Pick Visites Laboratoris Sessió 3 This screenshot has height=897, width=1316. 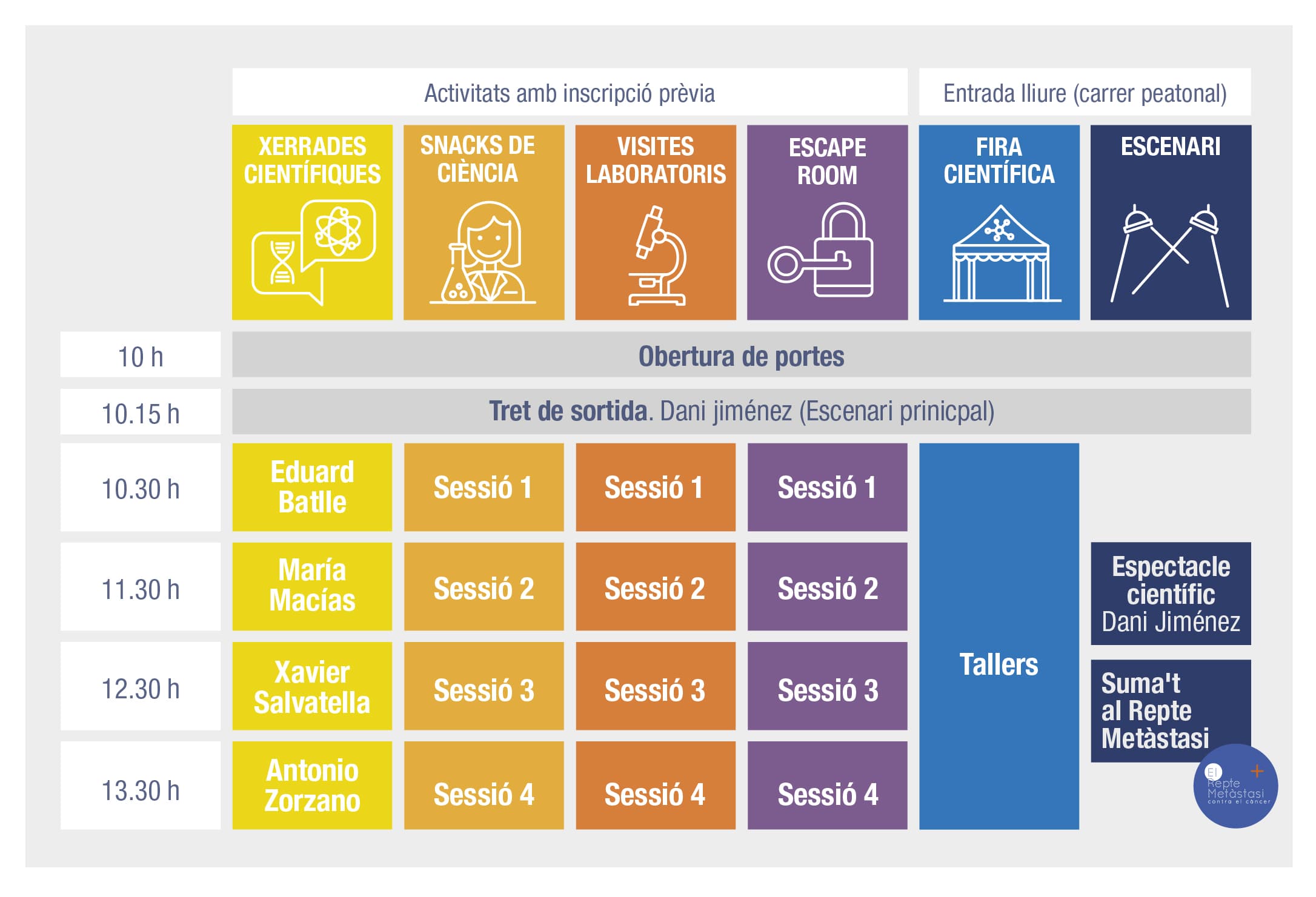tap(655, 690)
